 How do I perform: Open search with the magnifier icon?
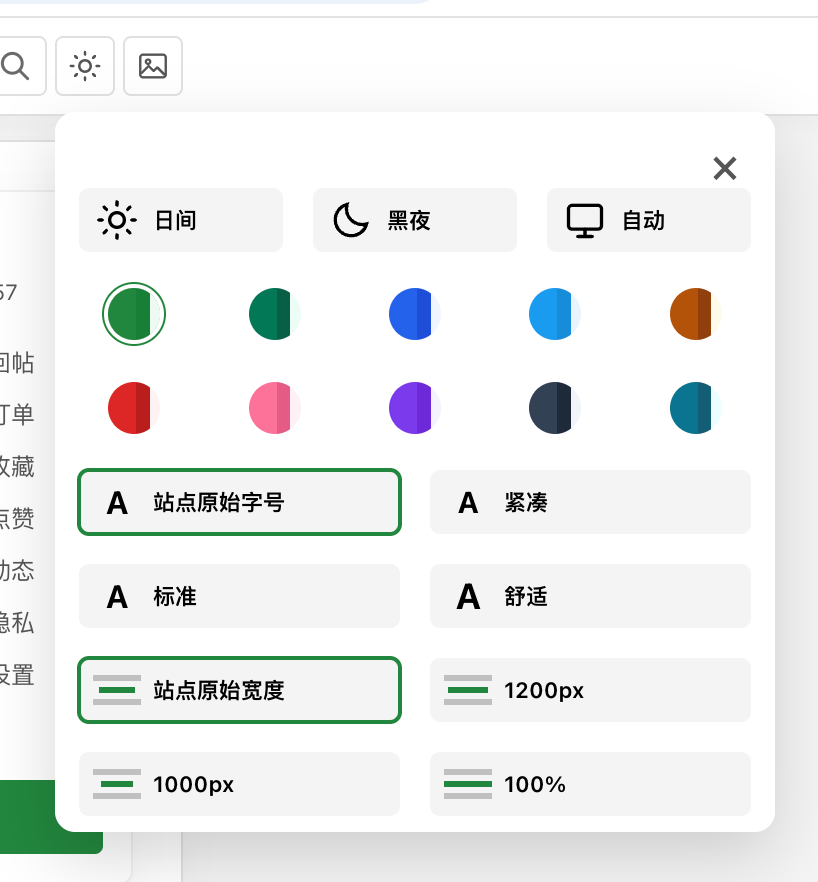coord(17,66)
